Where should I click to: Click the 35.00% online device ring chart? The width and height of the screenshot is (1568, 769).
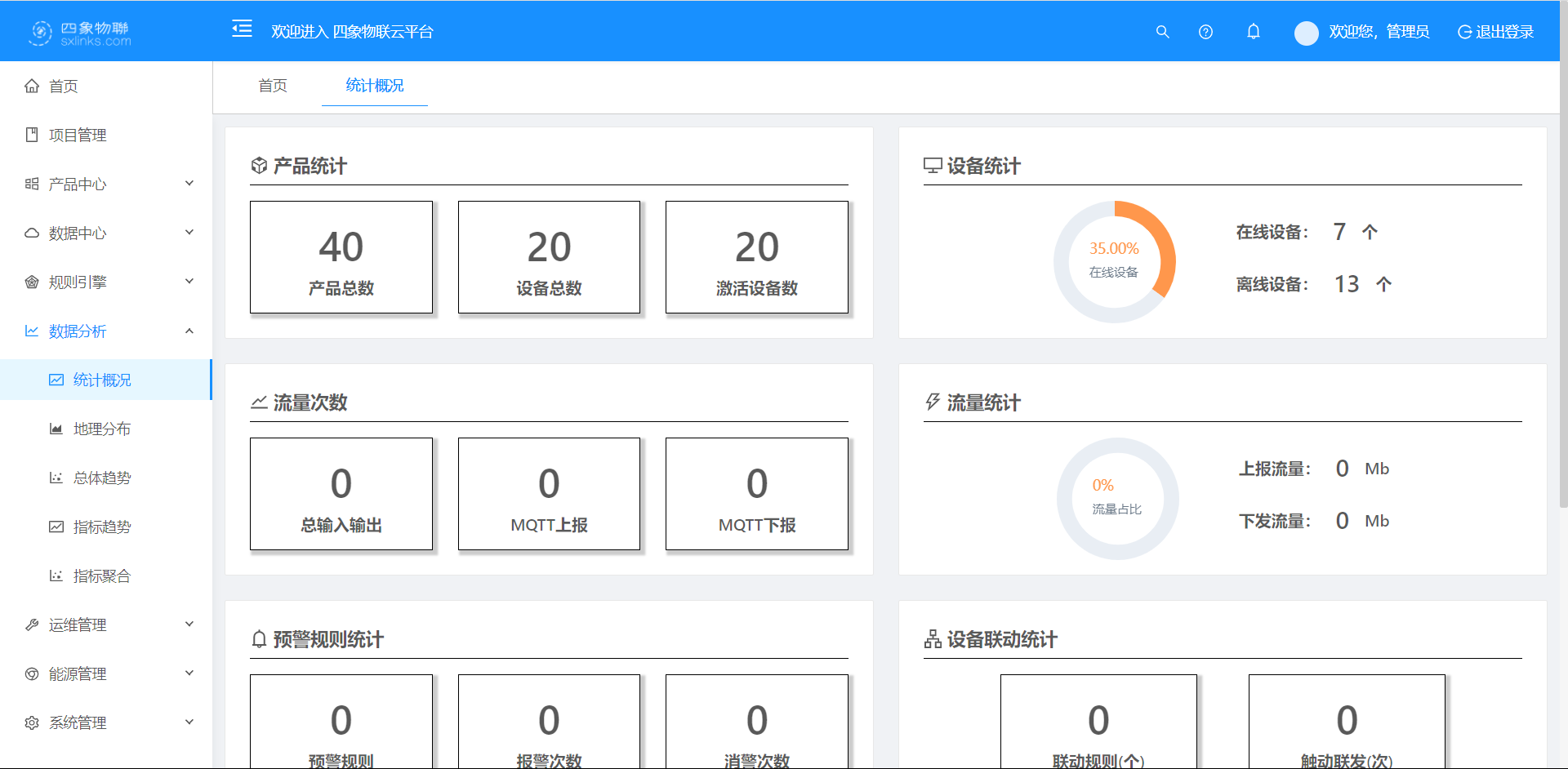tap(1114, 261)
